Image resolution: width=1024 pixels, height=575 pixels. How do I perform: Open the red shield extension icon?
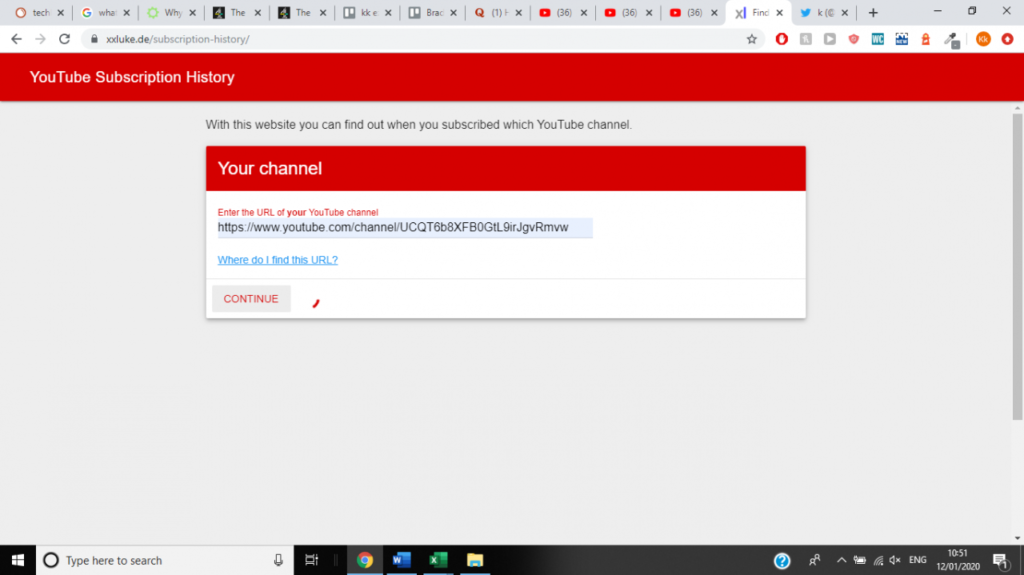pyautogui.click(x=854, y=39)
